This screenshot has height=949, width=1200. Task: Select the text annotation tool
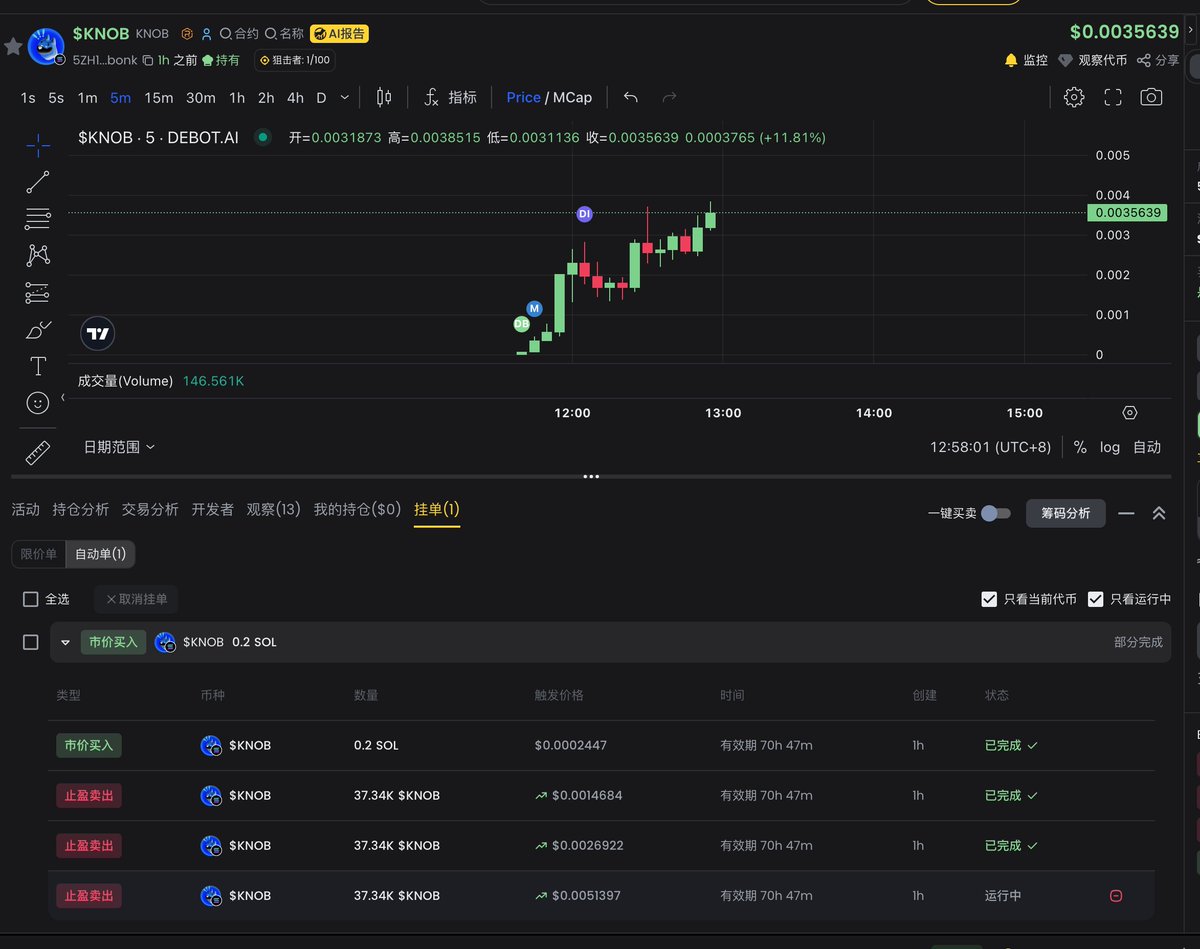click(38, 366)
